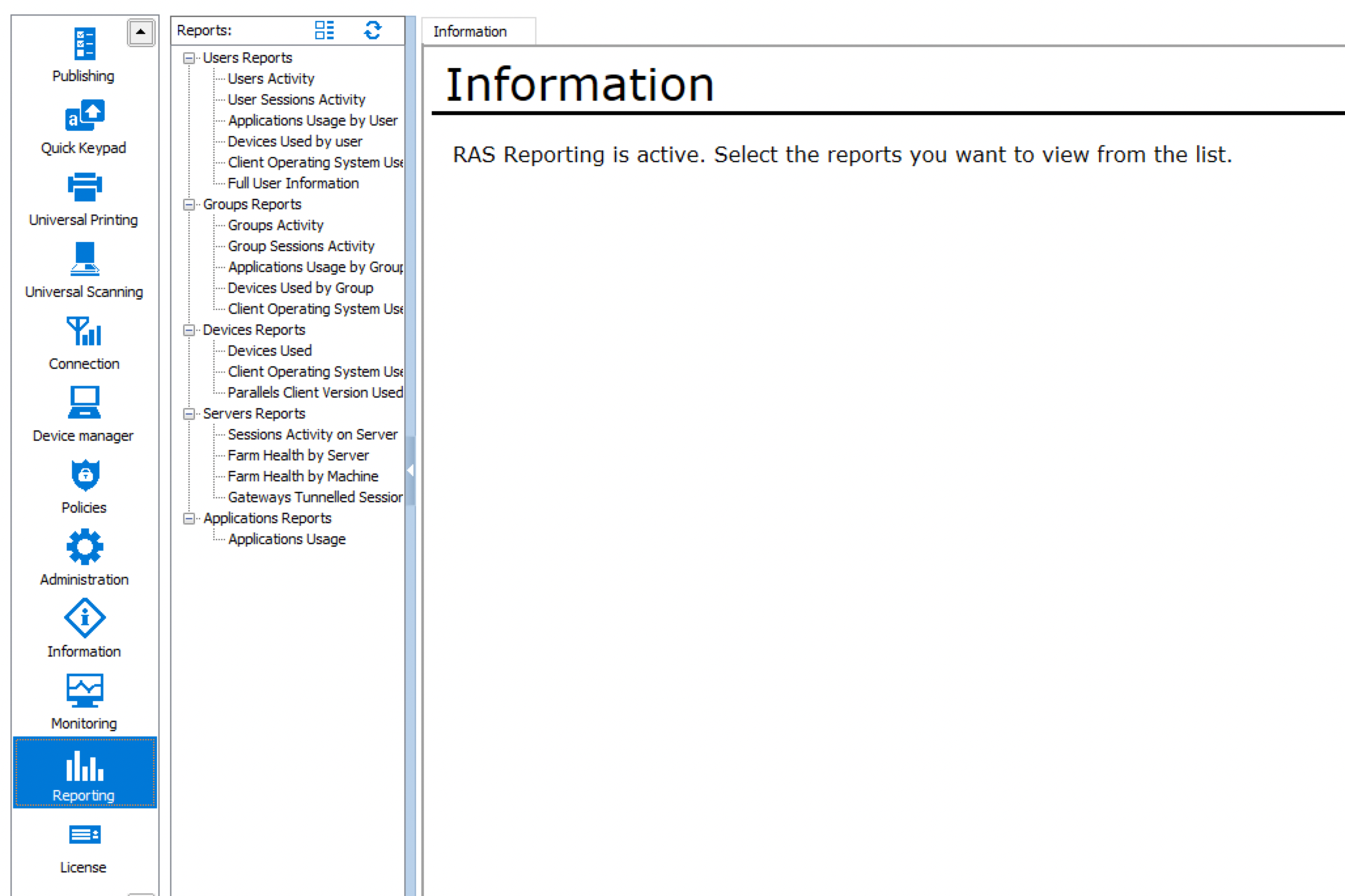
Task: Open Universal Printing category
Action: [x=84, y=188]
